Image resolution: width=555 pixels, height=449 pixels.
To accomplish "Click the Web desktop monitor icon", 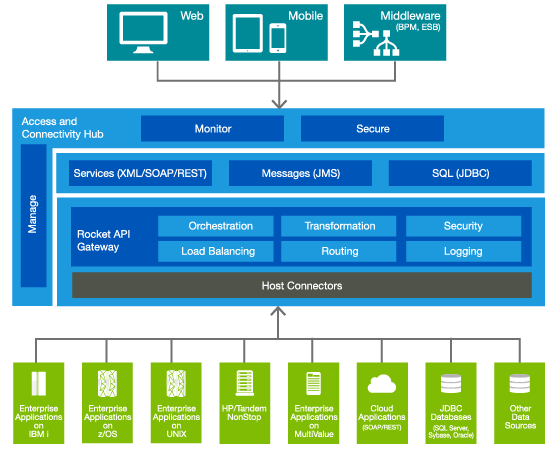I will coord(143,33).
